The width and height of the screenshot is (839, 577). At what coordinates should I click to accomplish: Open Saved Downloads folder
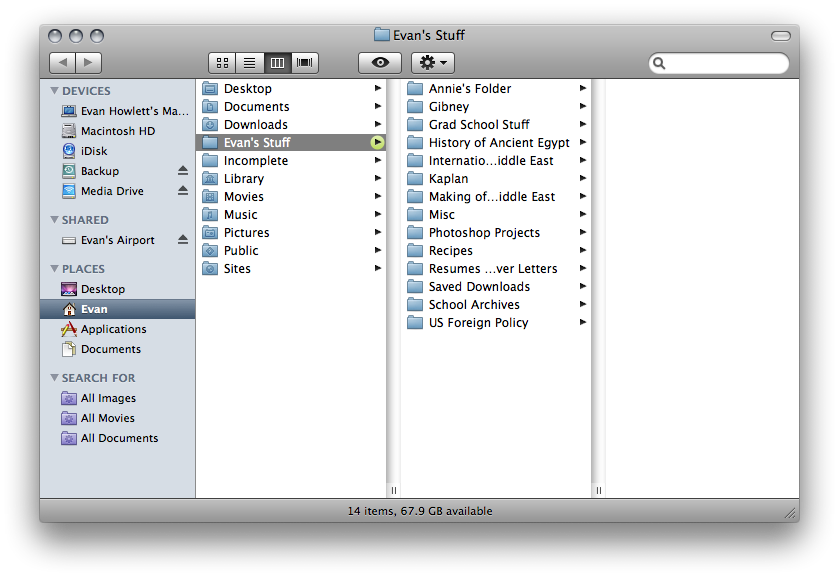(x=496, y=286)
